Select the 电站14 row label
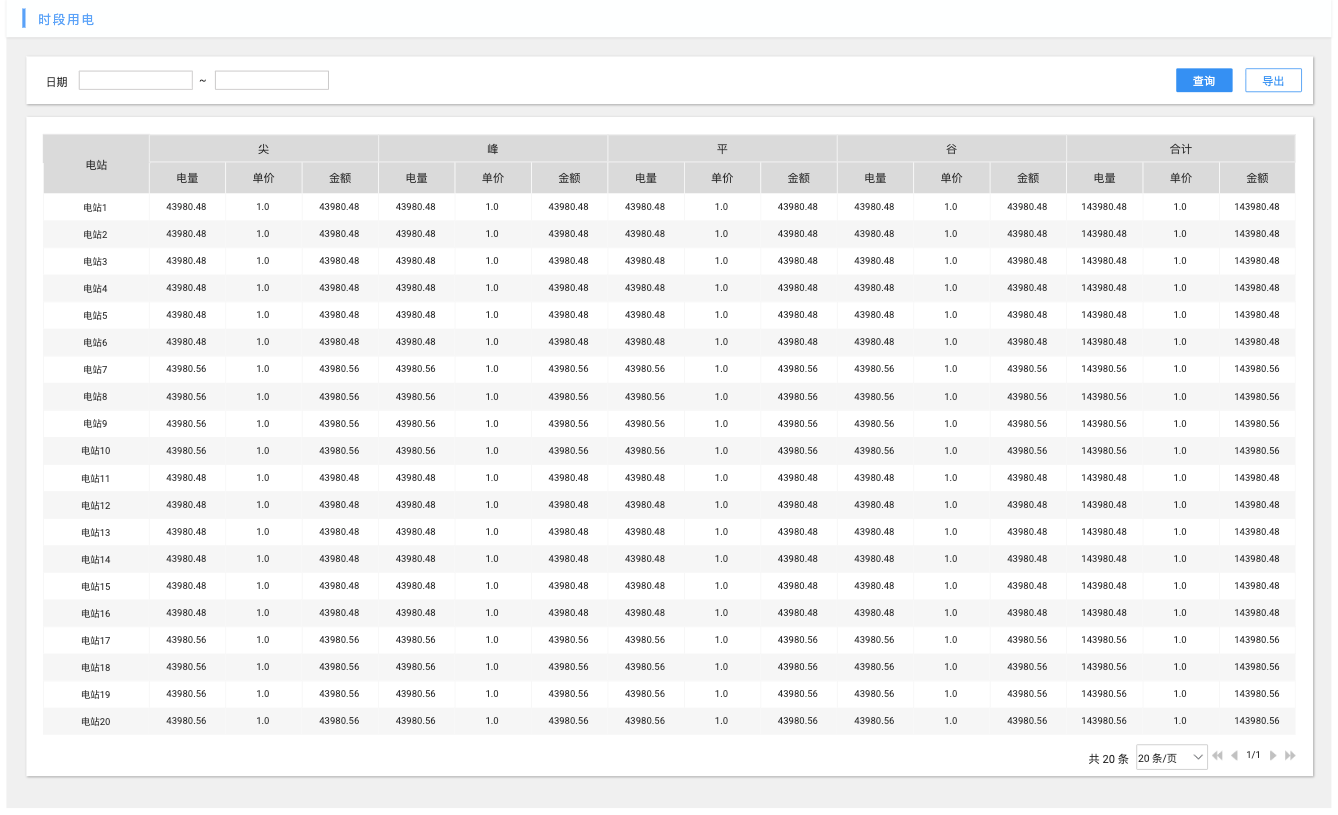The width and height of the screenshot is (1338, 815). click(x=96, y=560)
